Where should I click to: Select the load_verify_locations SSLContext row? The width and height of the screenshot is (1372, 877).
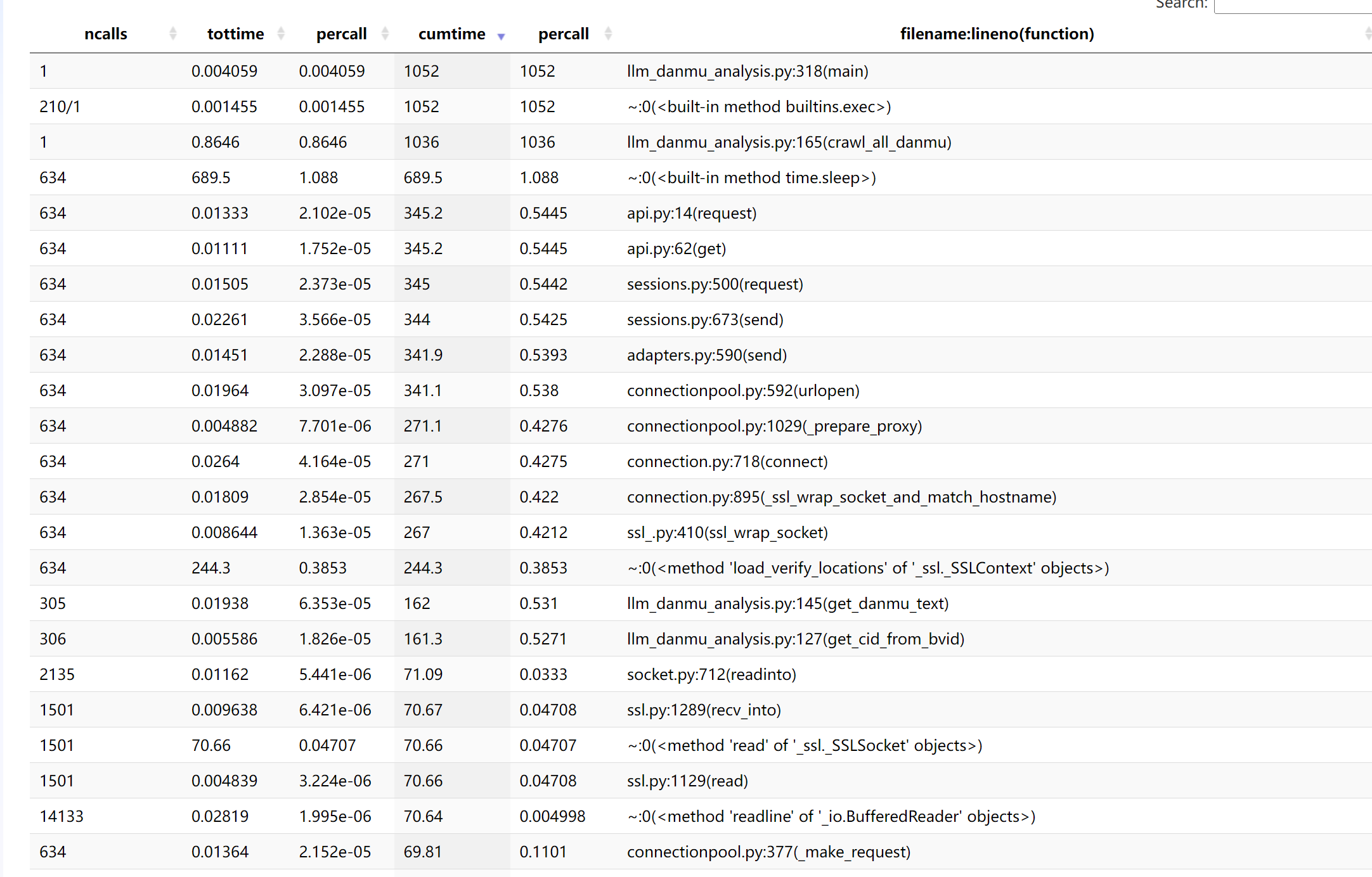coord(867,568)
